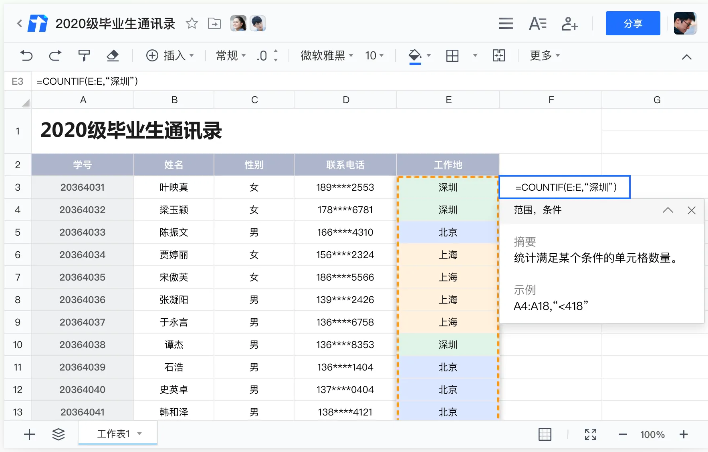Viewport: 708px width, 452px height.
Task: Click the 学号 header cell
Action: tap(83, 165)
